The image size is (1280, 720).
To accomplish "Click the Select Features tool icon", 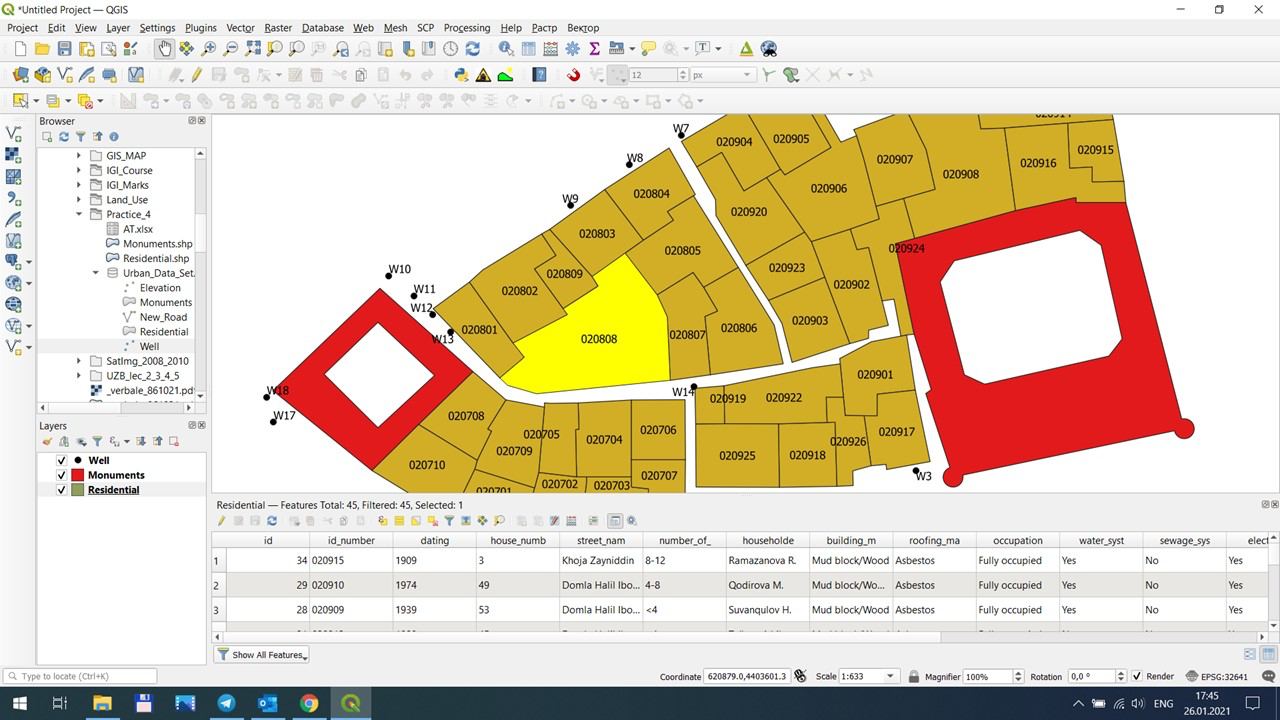I will tap(20, 101).
